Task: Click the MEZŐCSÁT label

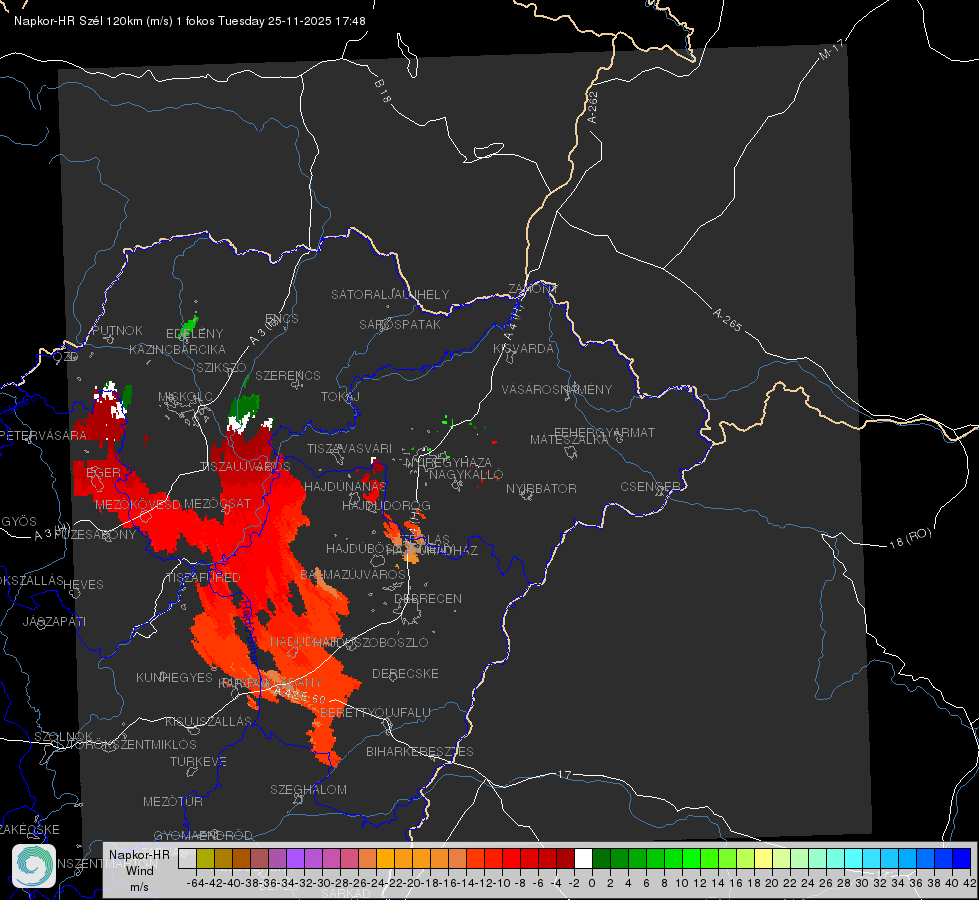Action: tap(217, 503)
